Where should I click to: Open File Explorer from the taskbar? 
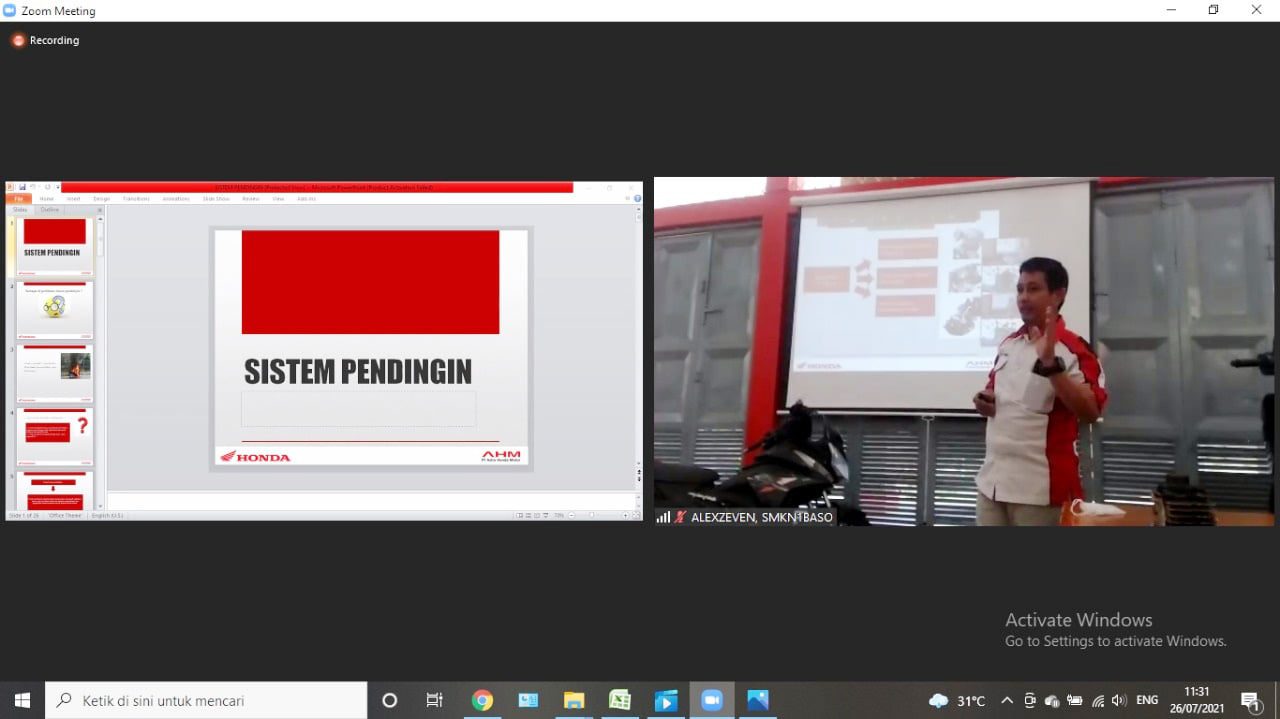click(574, 700)
